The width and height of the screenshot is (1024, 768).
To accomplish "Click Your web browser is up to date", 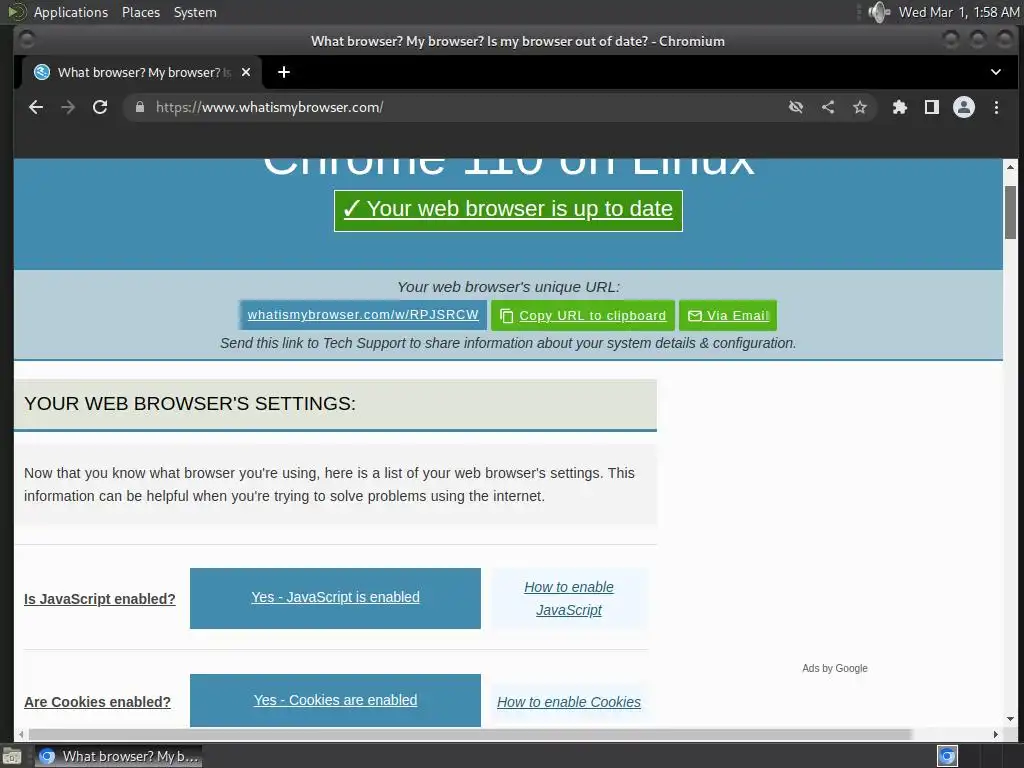I will 508,210.
